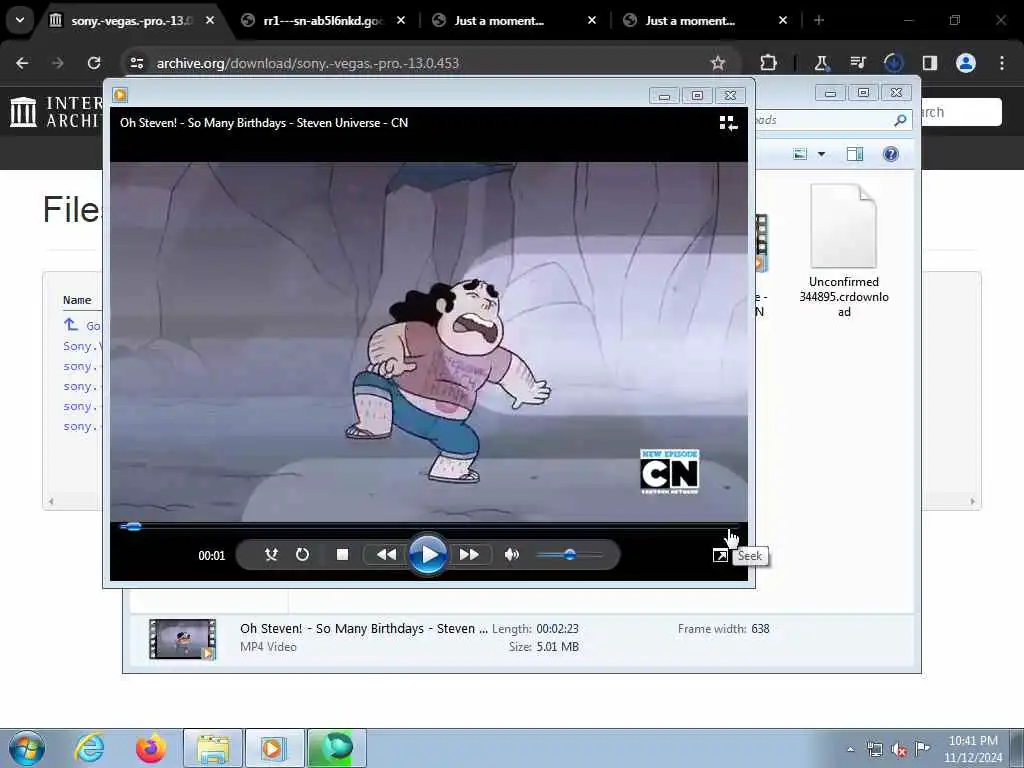The image size is (1024, 768).
Task: Toggle repeat mode in media player
Action: (302, 555)
